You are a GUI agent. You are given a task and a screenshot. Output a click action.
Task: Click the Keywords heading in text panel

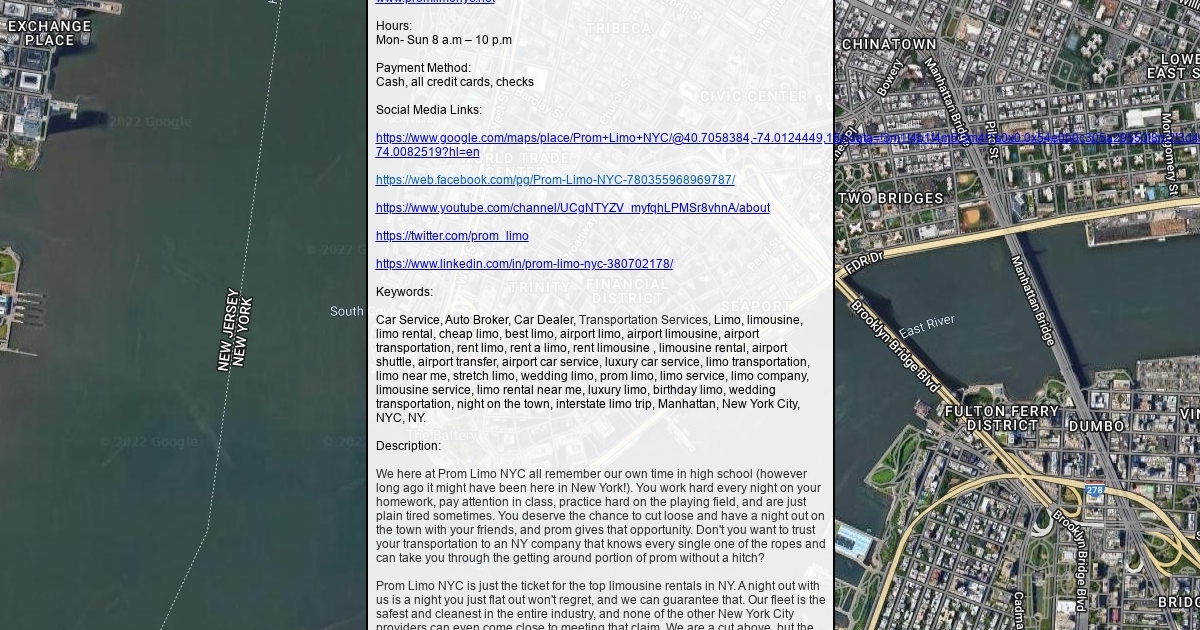pyautogui.click(x=404, y=292)
